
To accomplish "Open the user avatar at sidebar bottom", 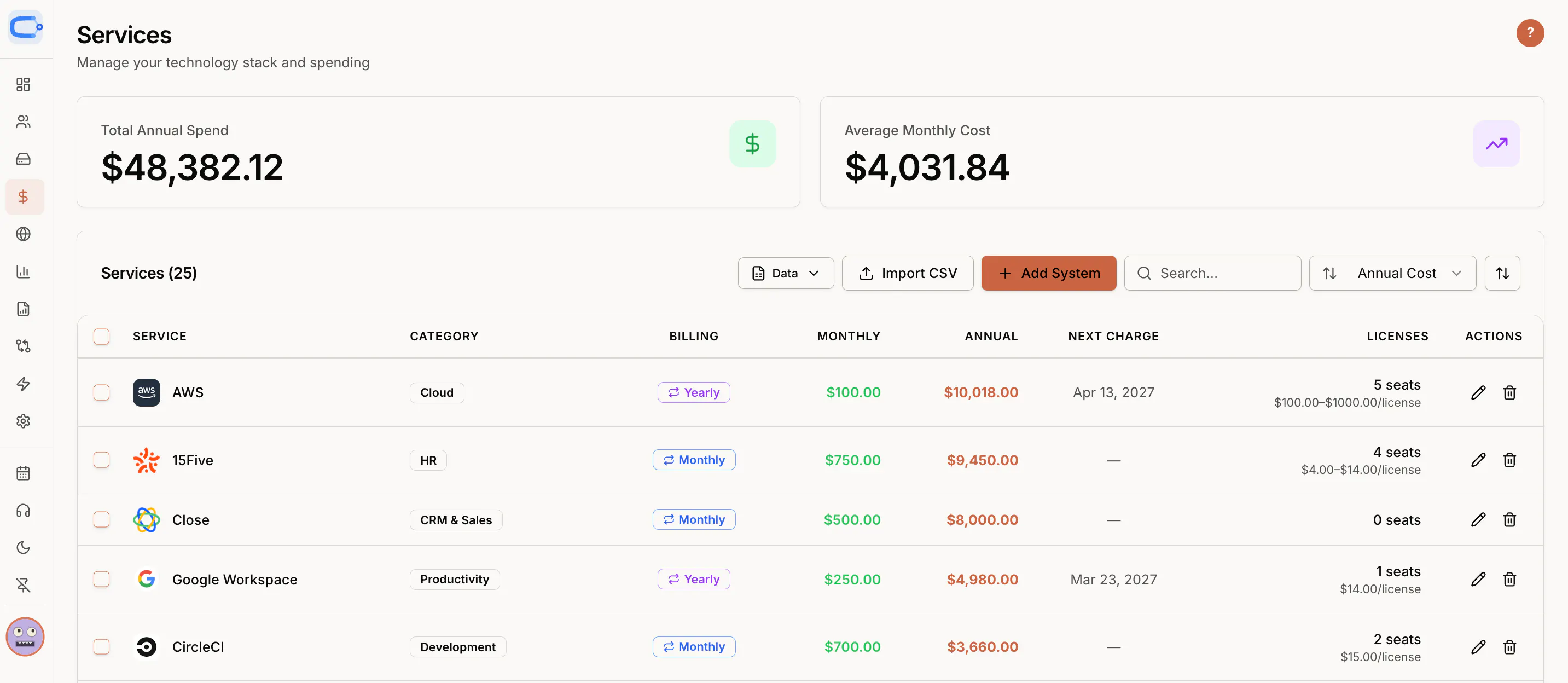I will pos(25,636).
